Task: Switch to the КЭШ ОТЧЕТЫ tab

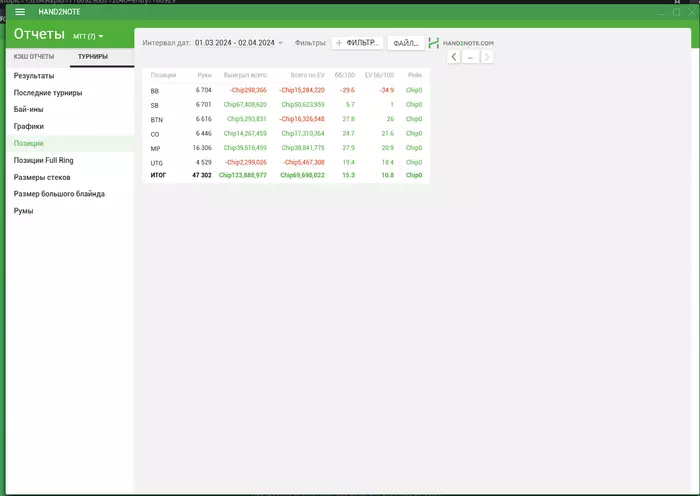Action: click(x=34, y=57)
